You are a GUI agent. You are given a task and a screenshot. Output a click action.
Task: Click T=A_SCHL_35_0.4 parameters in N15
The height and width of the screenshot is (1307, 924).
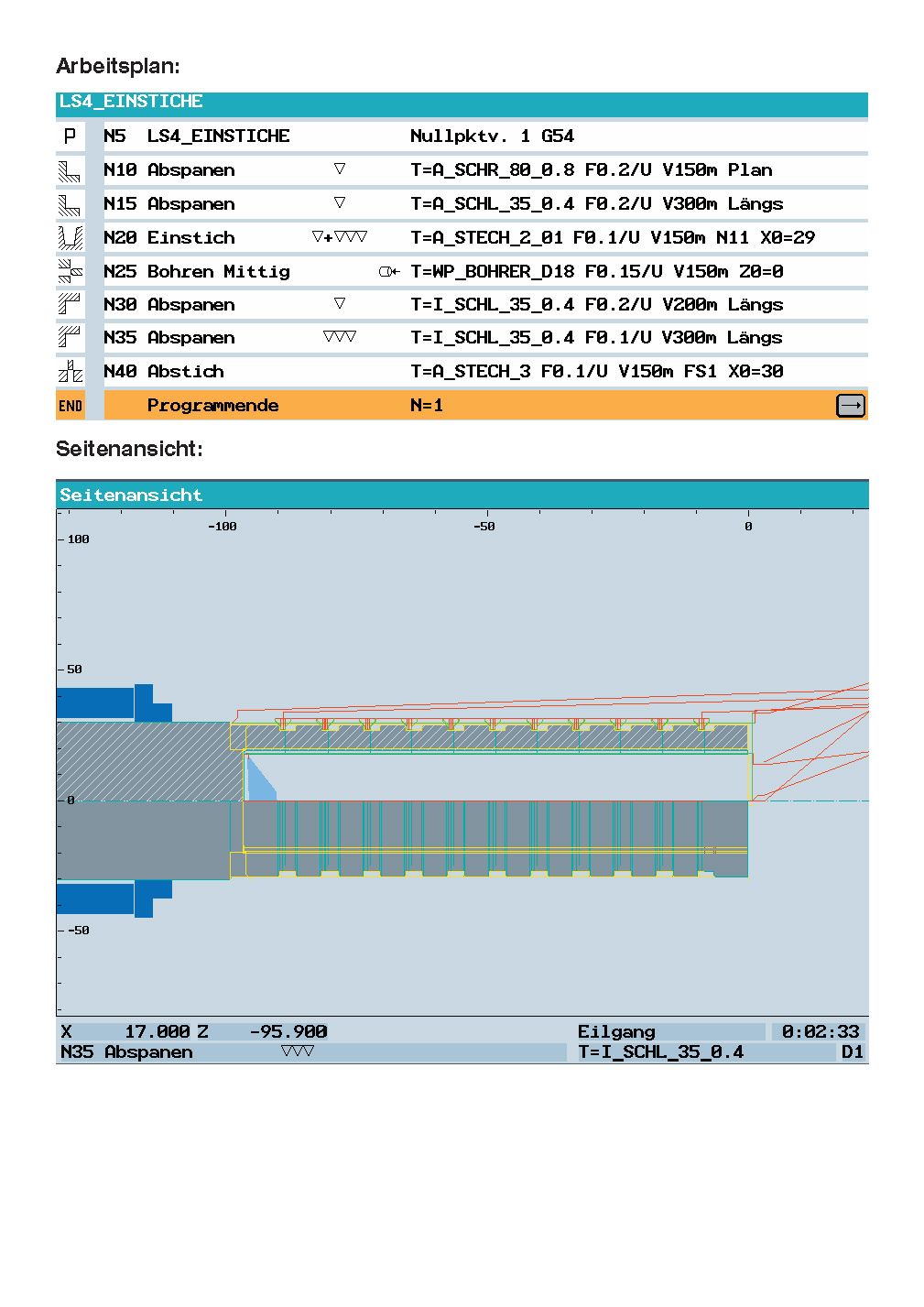596,204
